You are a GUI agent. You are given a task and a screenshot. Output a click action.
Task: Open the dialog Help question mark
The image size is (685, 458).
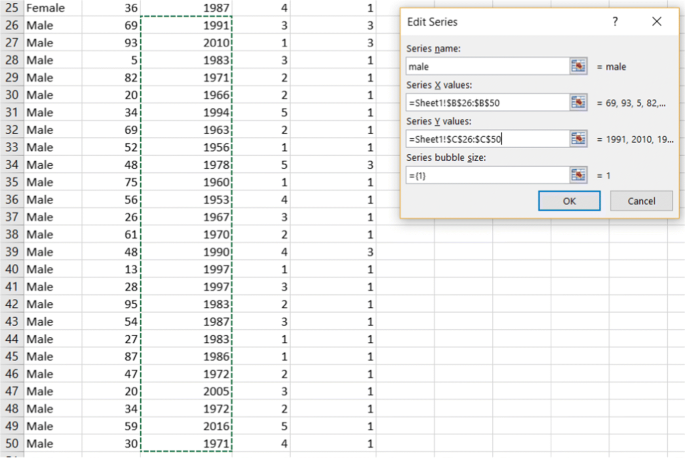coord(614,21)
